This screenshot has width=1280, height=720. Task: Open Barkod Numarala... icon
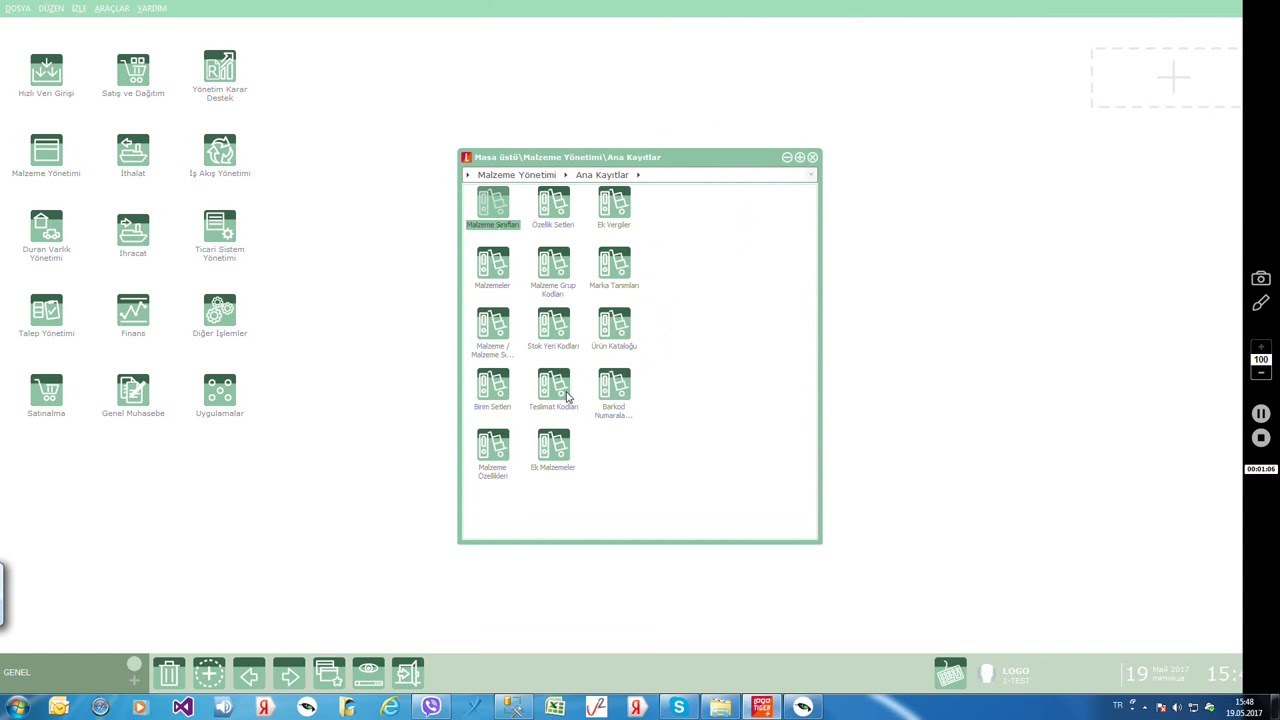click(x=614, y=395)
